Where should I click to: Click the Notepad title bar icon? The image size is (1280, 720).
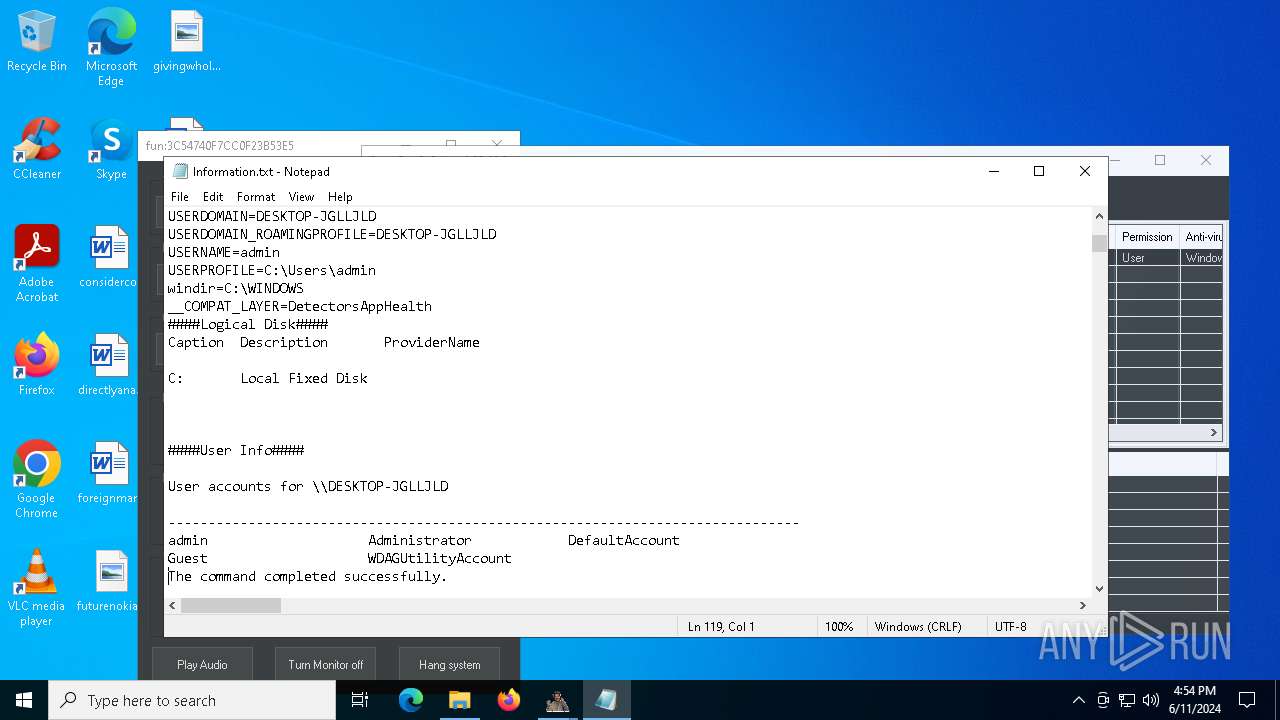click(x=181, y=171)
